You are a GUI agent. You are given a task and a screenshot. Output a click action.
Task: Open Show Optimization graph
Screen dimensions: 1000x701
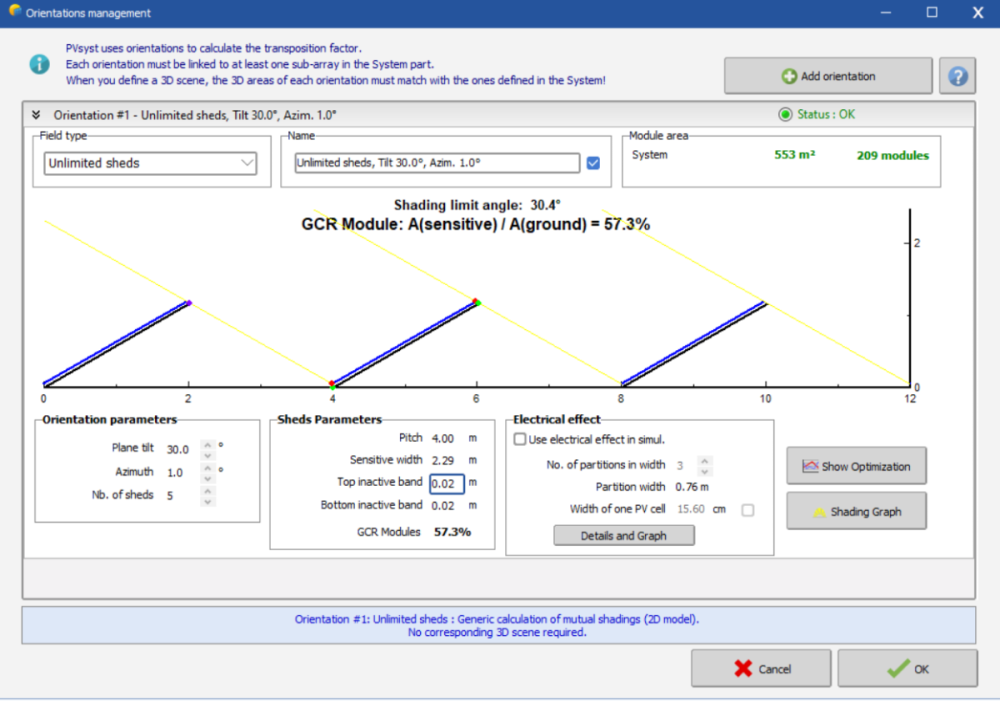pos(856,466)
